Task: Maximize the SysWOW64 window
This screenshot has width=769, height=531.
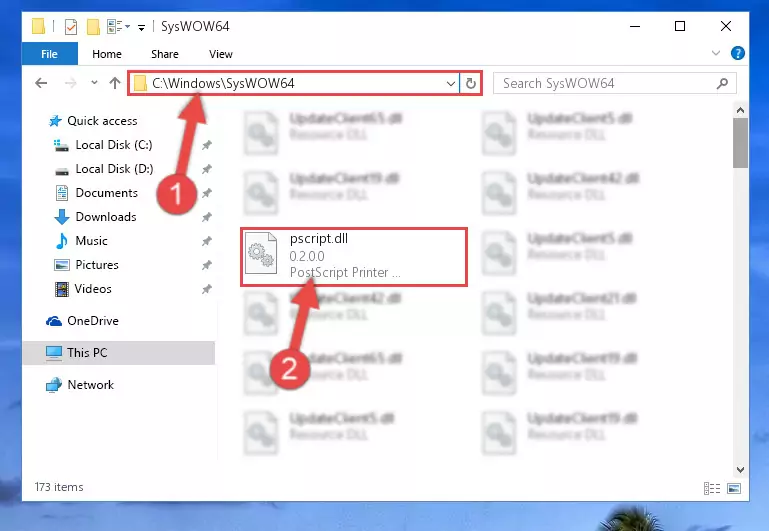Action: tap(680, 26)
